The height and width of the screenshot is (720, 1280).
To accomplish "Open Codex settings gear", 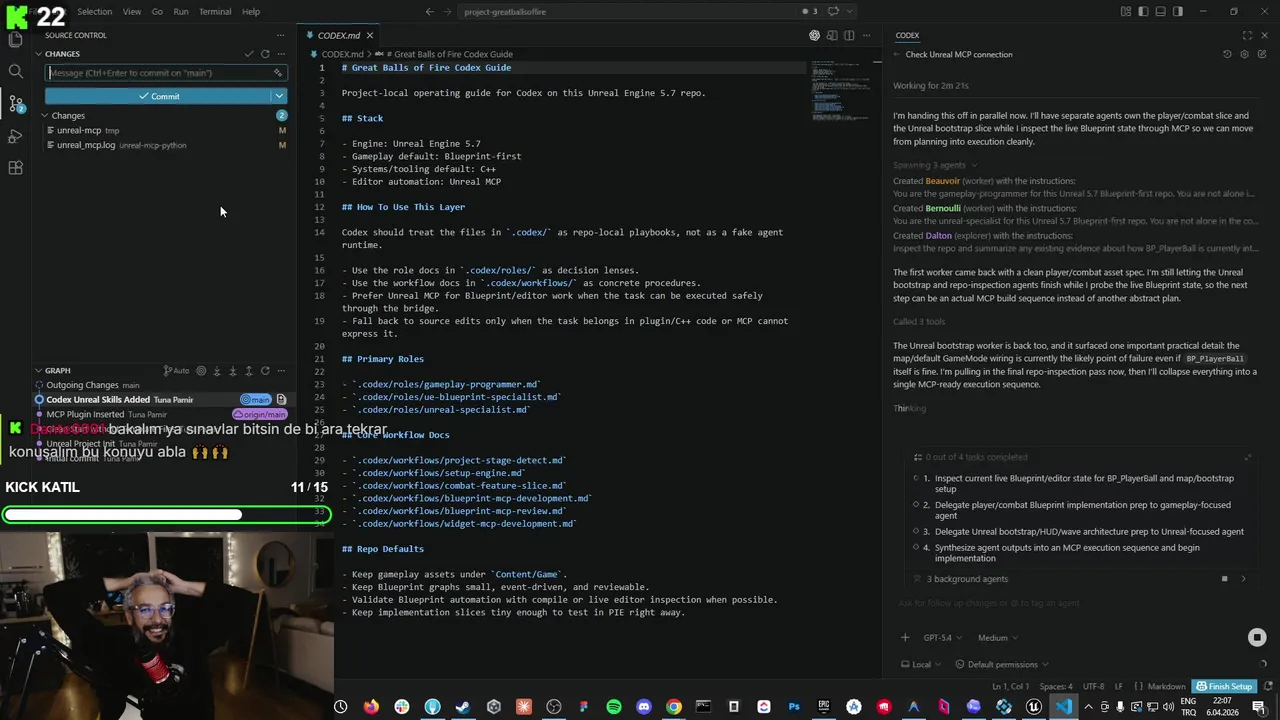I will tap(1244, 54).
